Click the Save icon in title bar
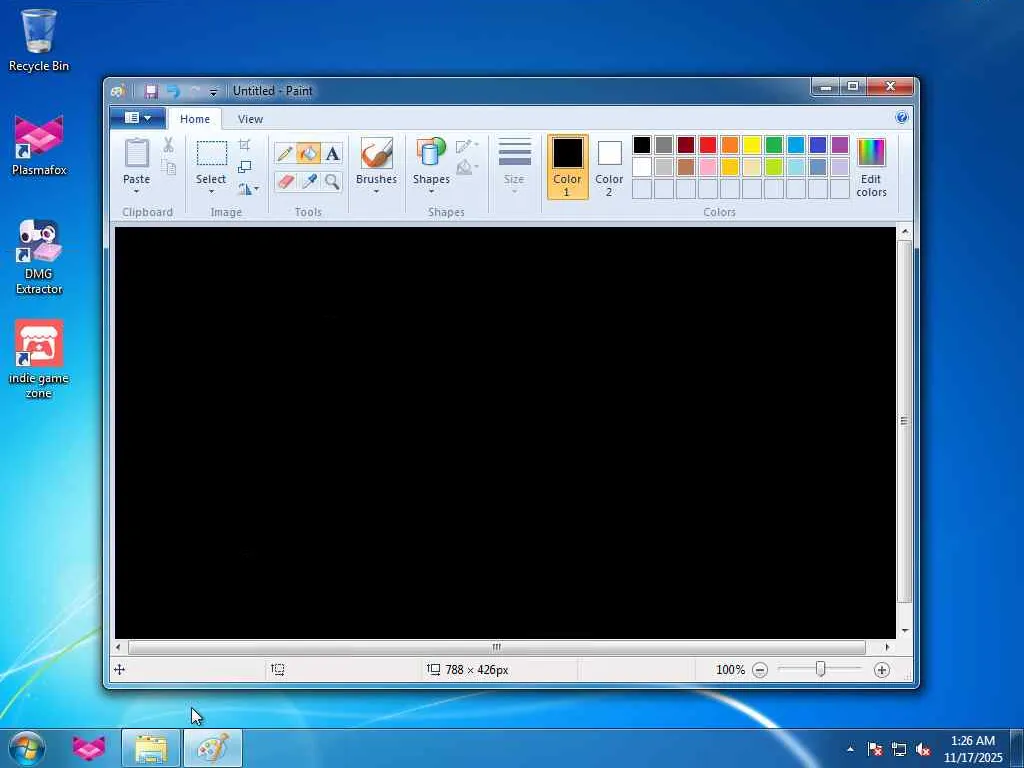 [x=151, y=91]
